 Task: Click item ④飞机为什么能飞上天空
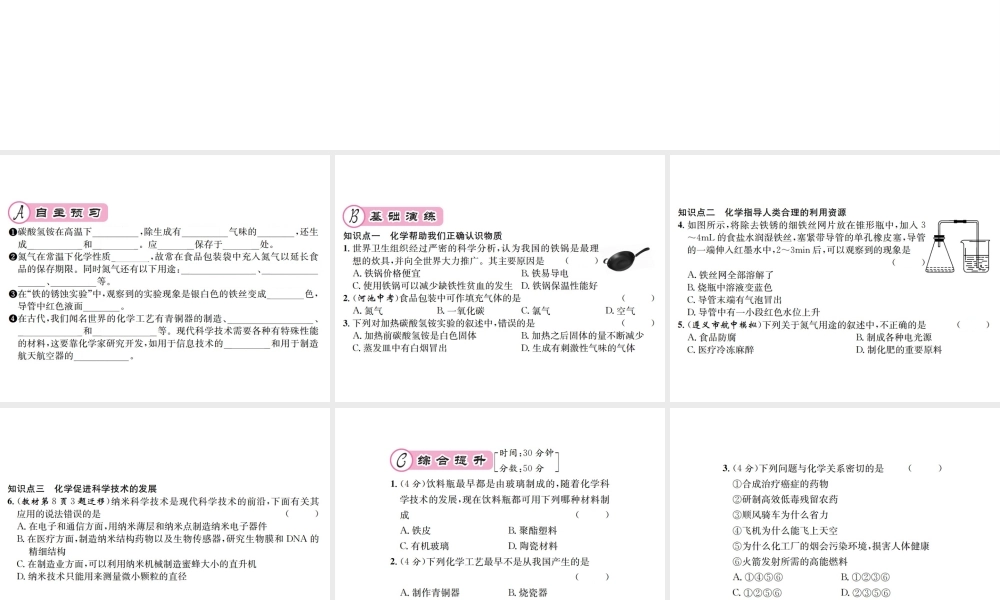tap(784, 530)
